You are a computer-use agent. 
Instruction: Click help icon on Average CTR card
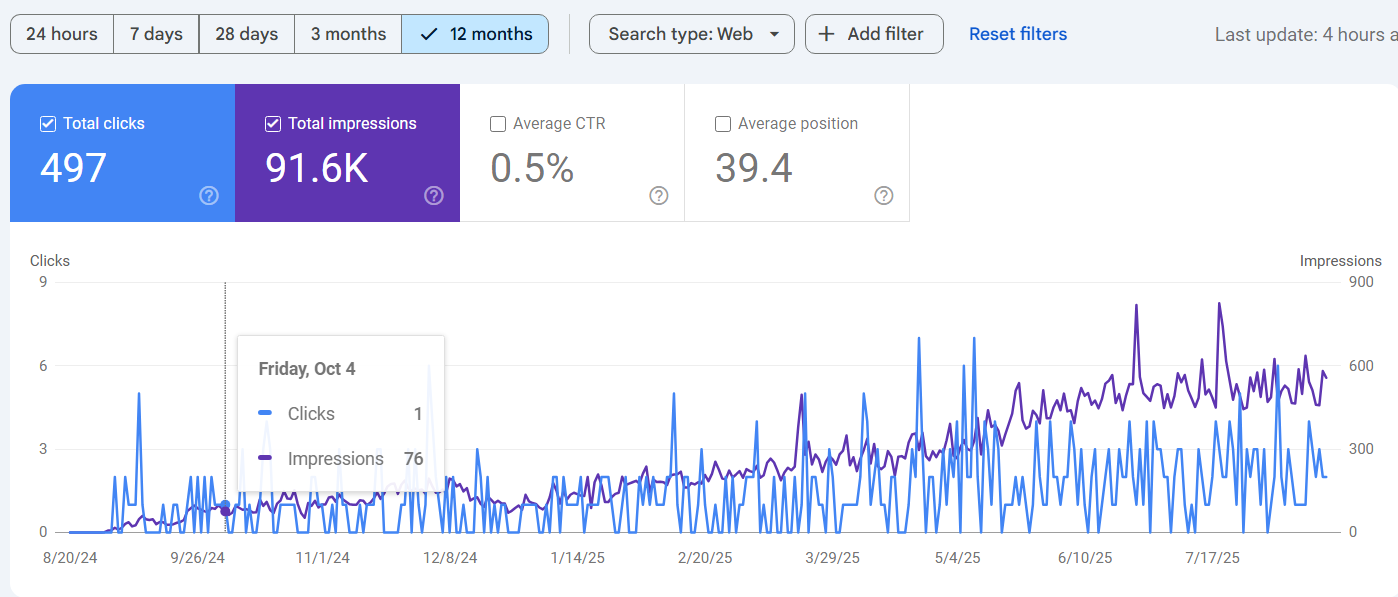pos(659,196)
